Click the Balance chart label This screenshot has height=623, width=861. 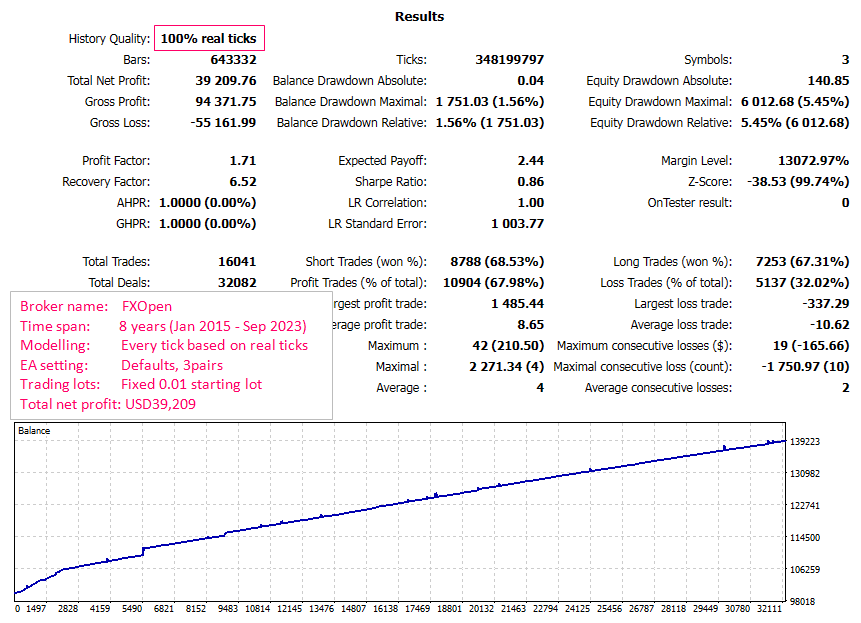click(34, 431)
